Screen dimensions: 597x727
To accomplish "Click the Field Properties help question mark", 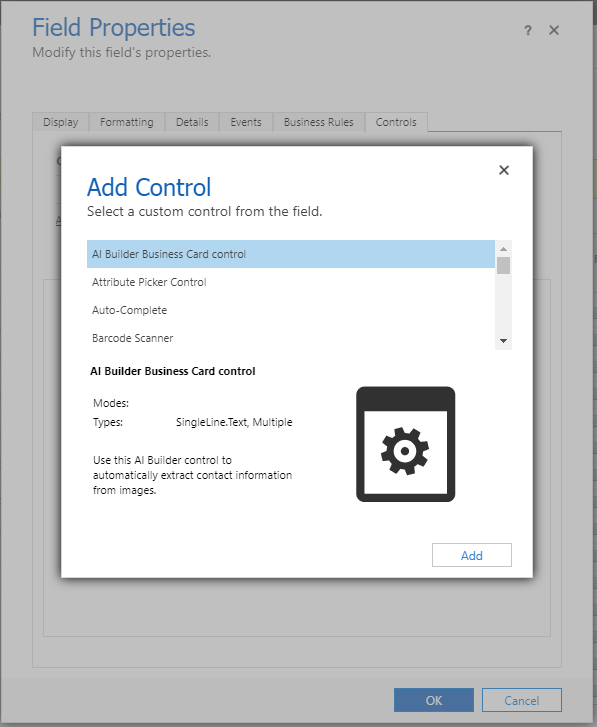I will [x=527, y=31].
